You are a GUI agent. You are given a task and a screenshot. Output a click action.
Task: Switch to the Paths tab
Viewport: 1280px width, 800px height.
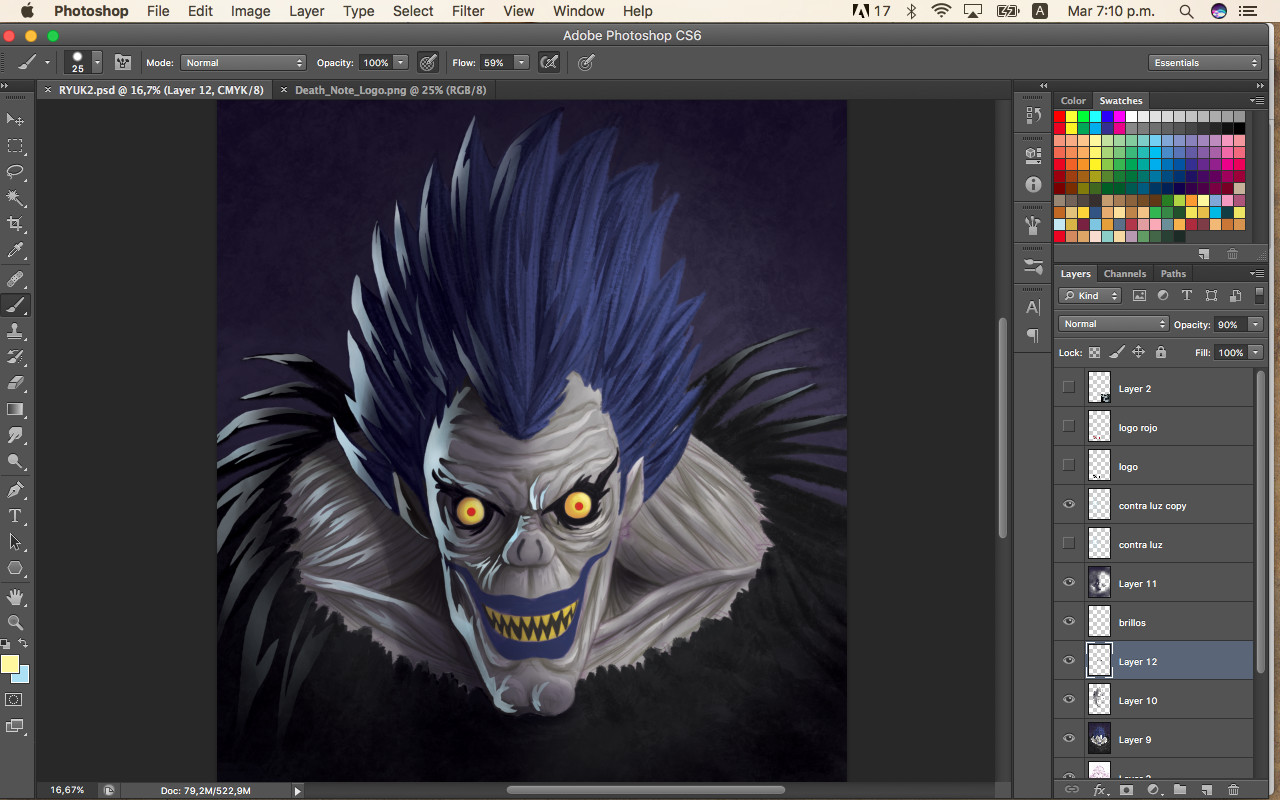point(1173,273)
